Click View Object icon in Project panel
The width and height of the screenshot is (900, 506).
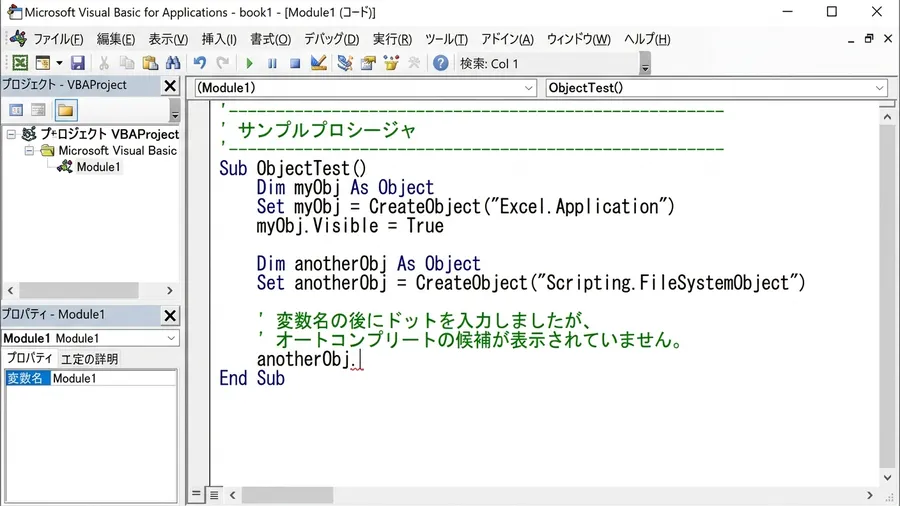pos(38,110)
